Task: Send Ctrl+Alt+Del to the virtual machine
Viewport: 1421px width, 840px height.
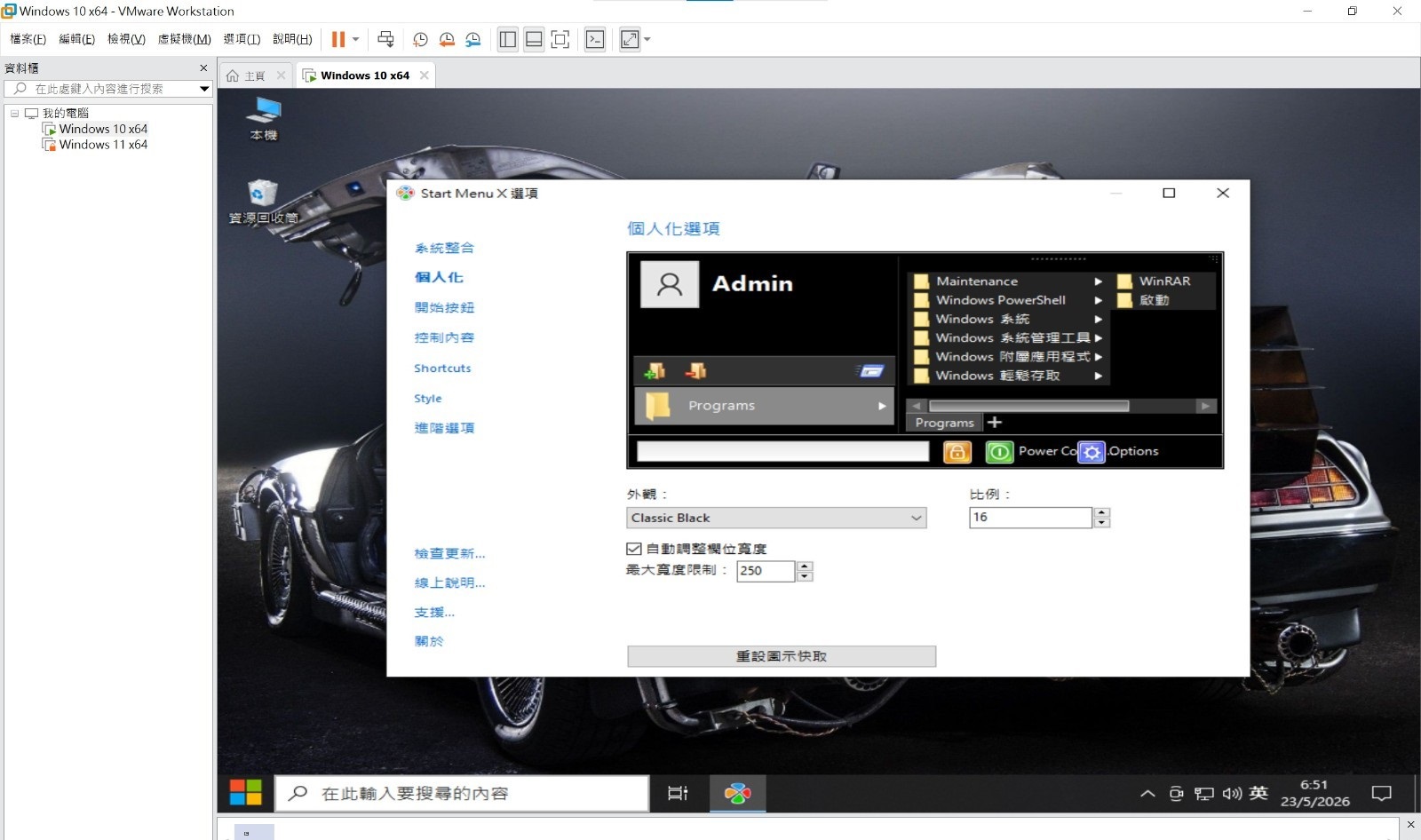Action: (x=385, y=39)
